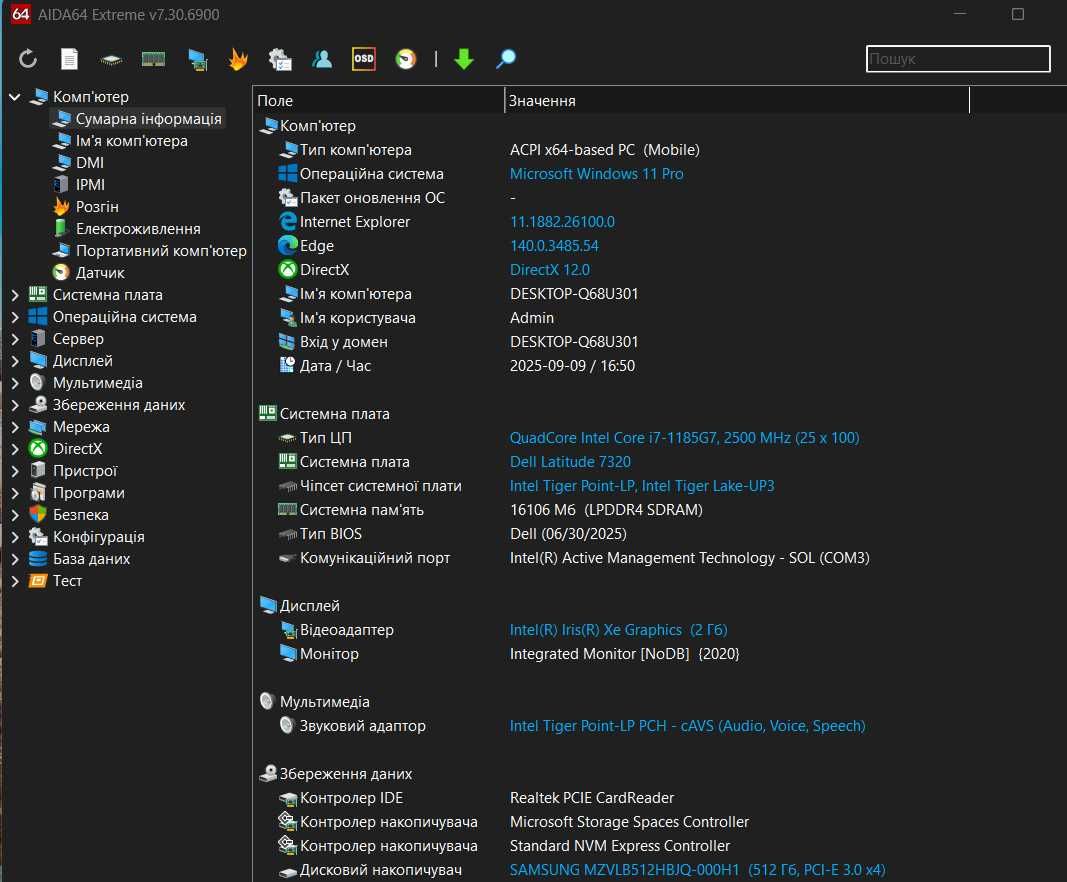Open the OSD panel toolbar icon
Image resolution: width=1067 pixels, height=882 pixels.
[363, 59]
